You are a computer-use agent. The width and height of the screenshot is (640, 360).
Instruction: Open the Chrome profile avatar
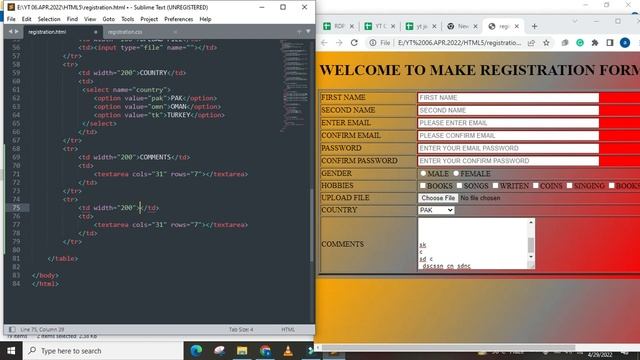click(625, 43)
